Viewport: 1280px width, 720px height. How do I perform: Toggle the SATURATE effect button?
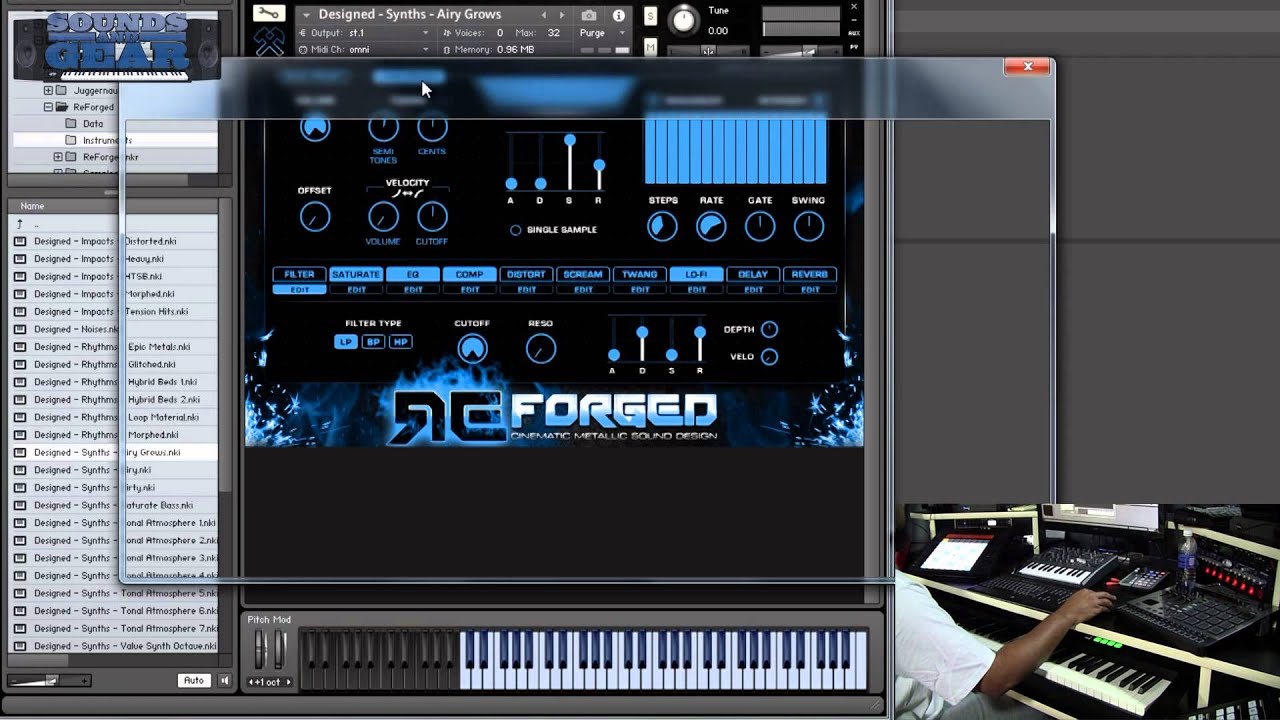tap(356, 274)
